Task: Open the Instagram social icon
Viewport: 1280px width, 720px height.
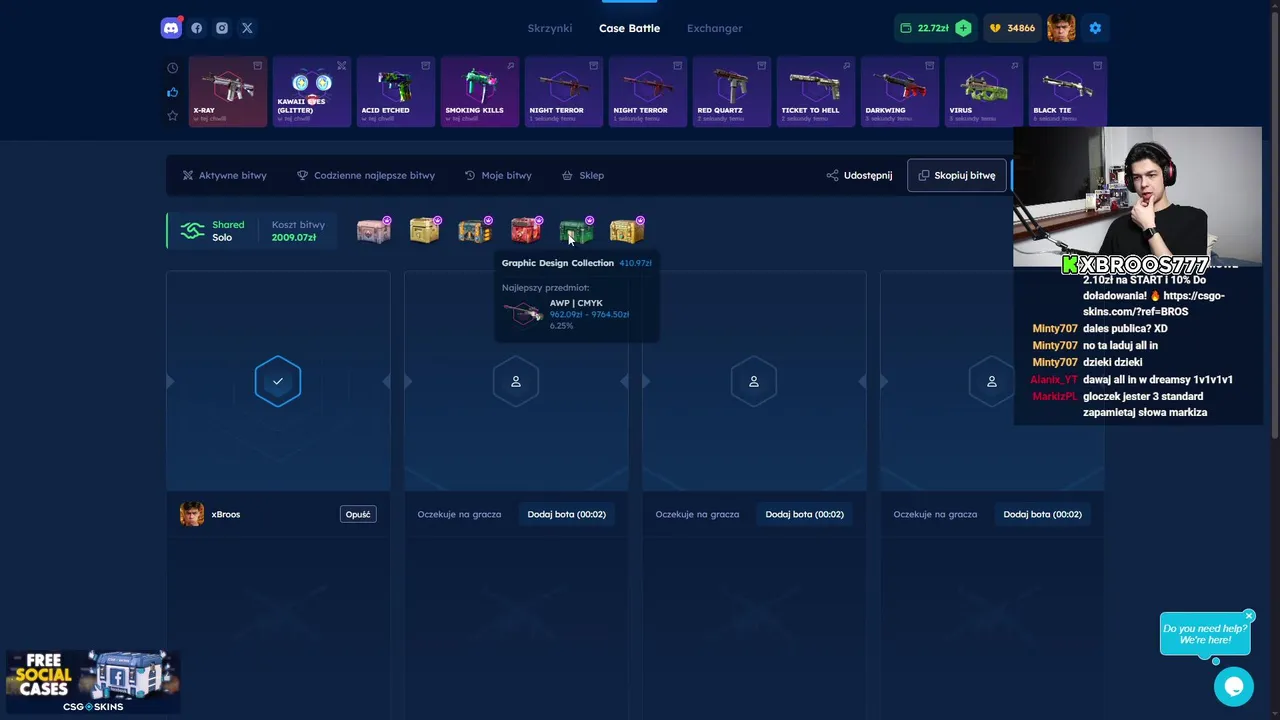Action: point(222,28)
